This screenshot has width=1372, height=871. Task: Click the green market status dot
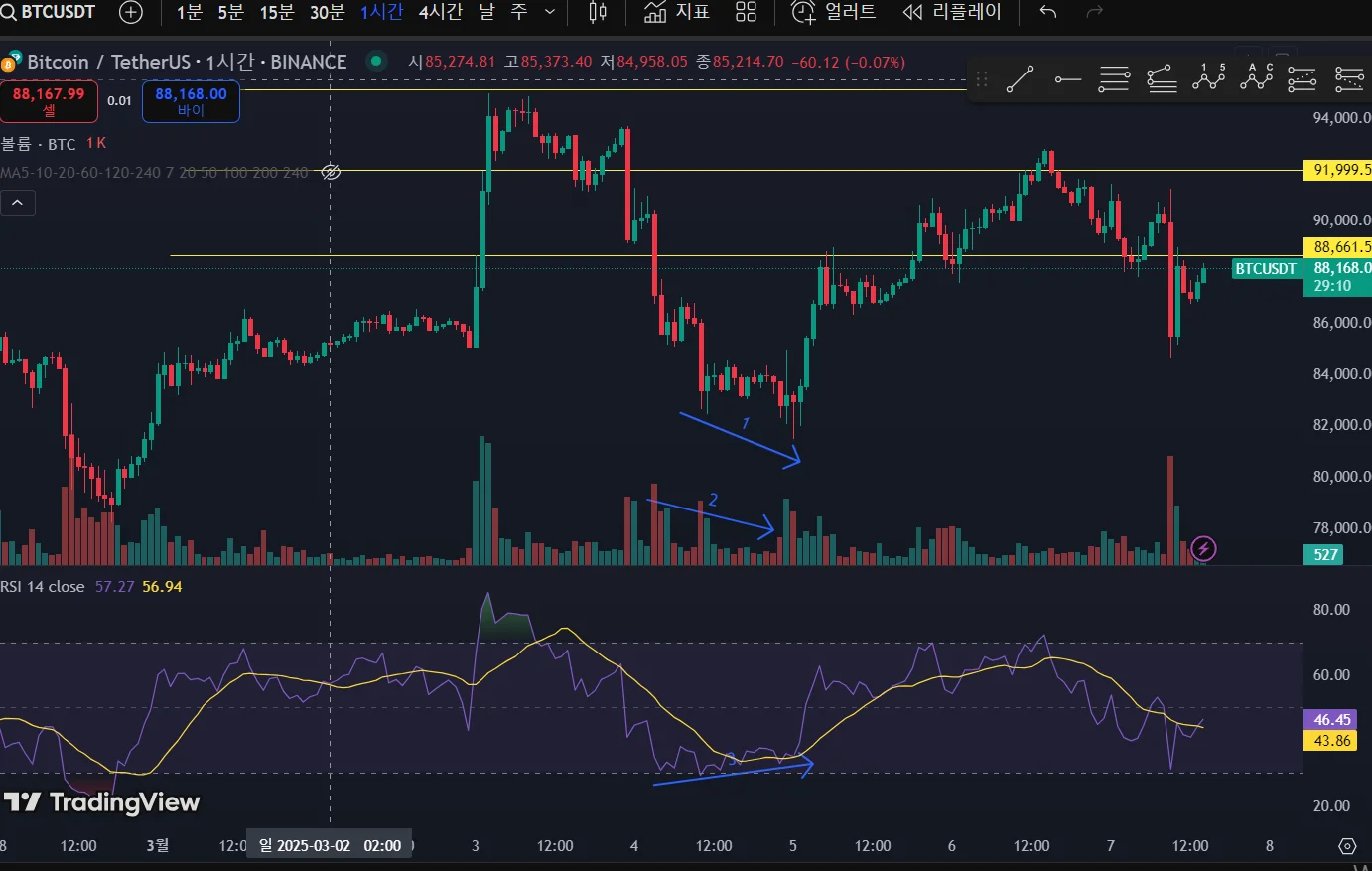(376, 61)
